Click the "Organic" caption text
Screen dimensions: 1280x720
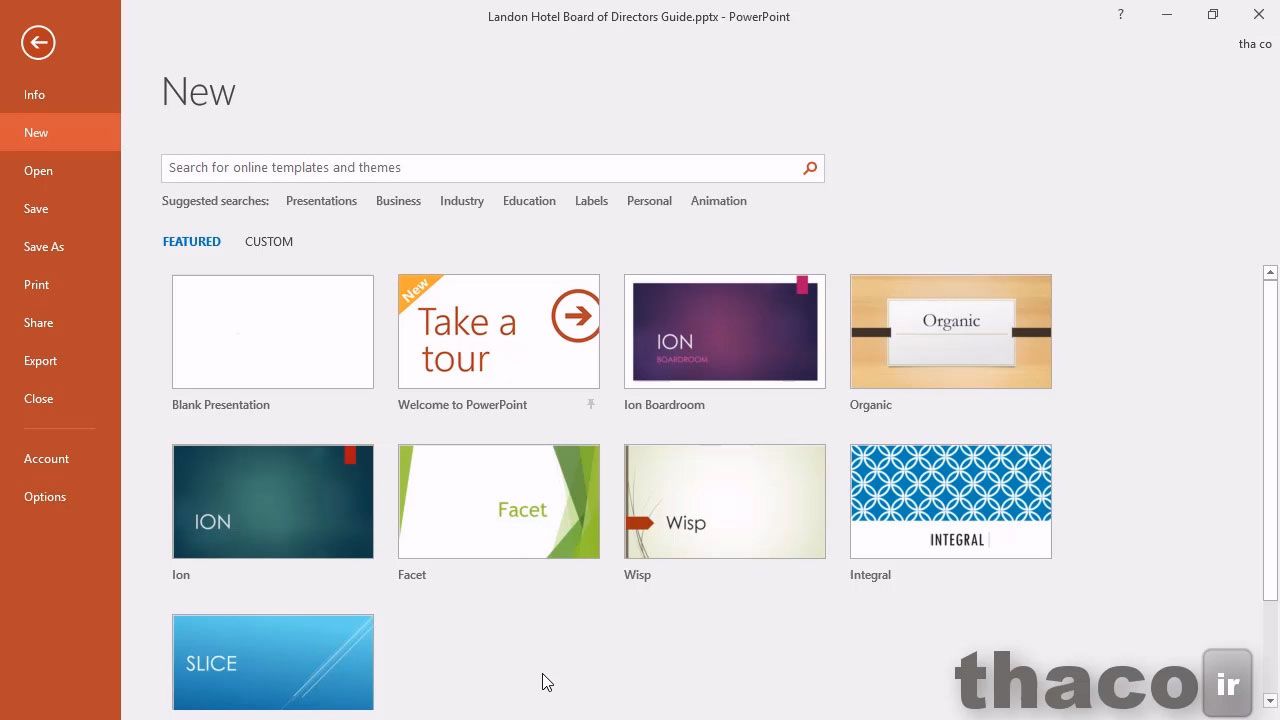click(x=871, y=405)
